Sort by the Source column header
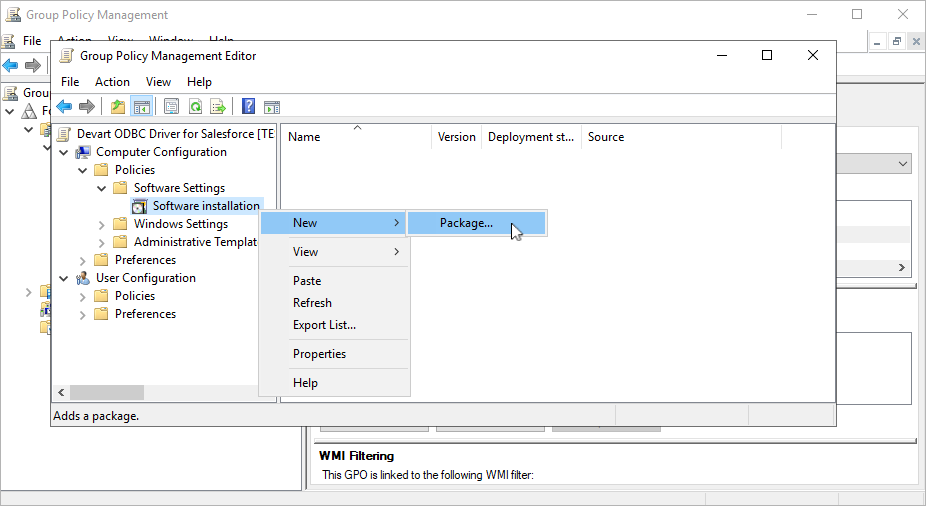The height and width of the screenshot is (506, 926). pyautogui.click(x=682, y=137)
